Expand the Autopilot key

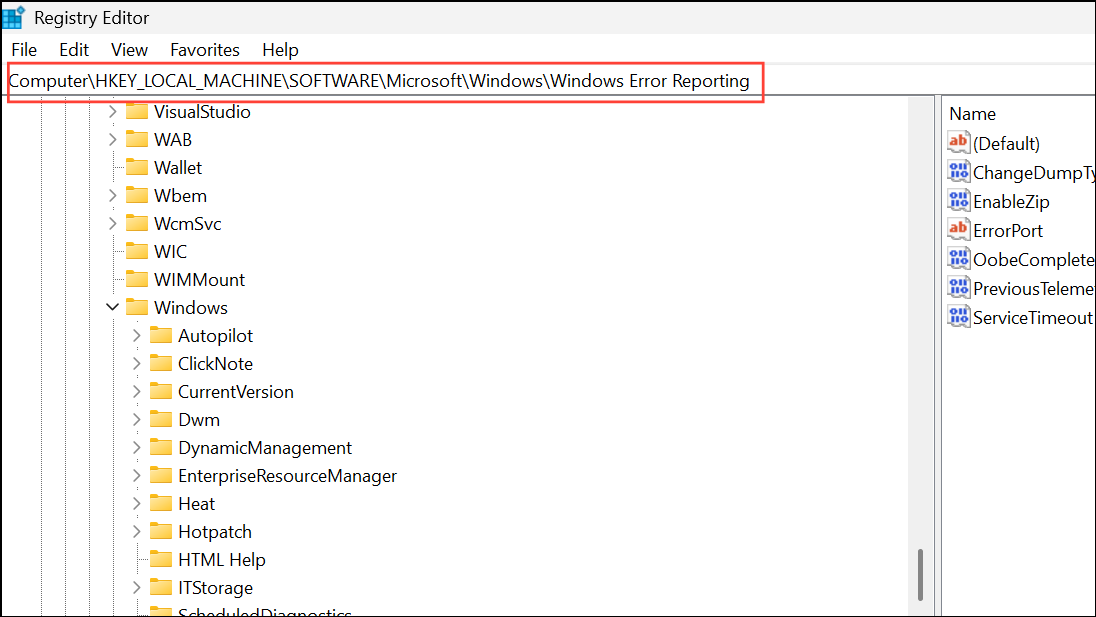click(136, 335)
